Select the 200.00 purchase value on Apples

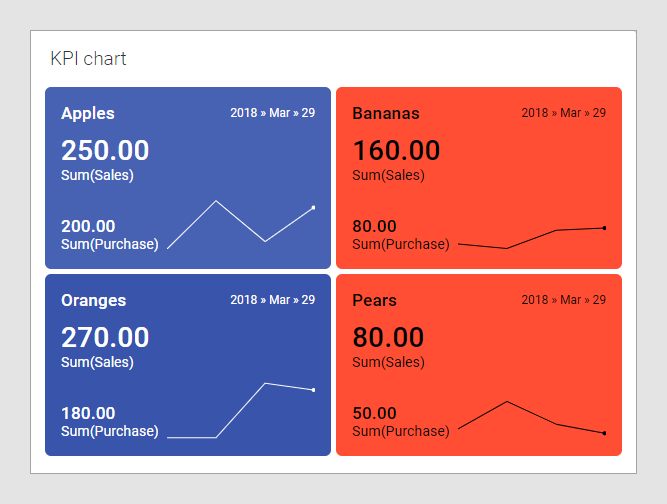coord(88,226)
